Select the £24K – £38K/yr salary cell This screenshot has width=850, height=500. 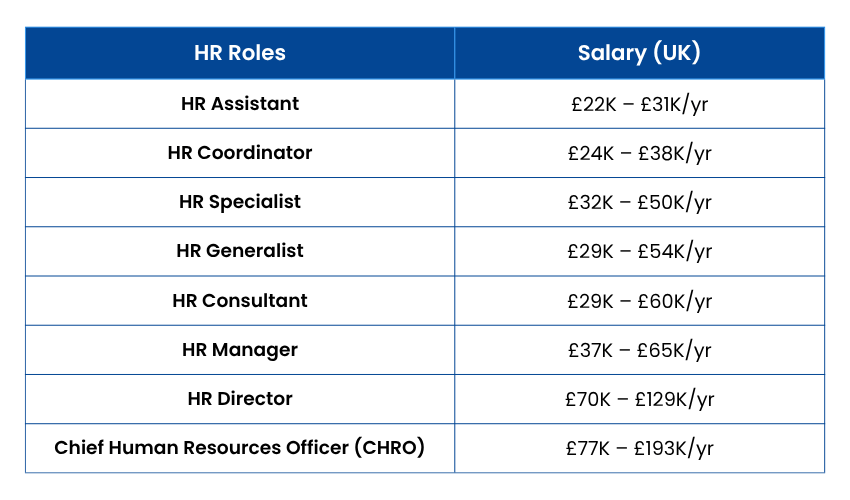639,153
